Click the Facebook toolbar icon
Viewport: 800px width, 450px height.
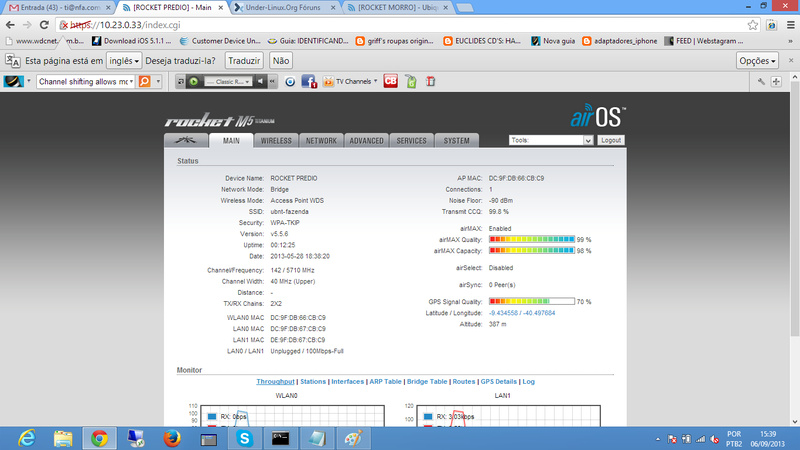pos(309,82)
